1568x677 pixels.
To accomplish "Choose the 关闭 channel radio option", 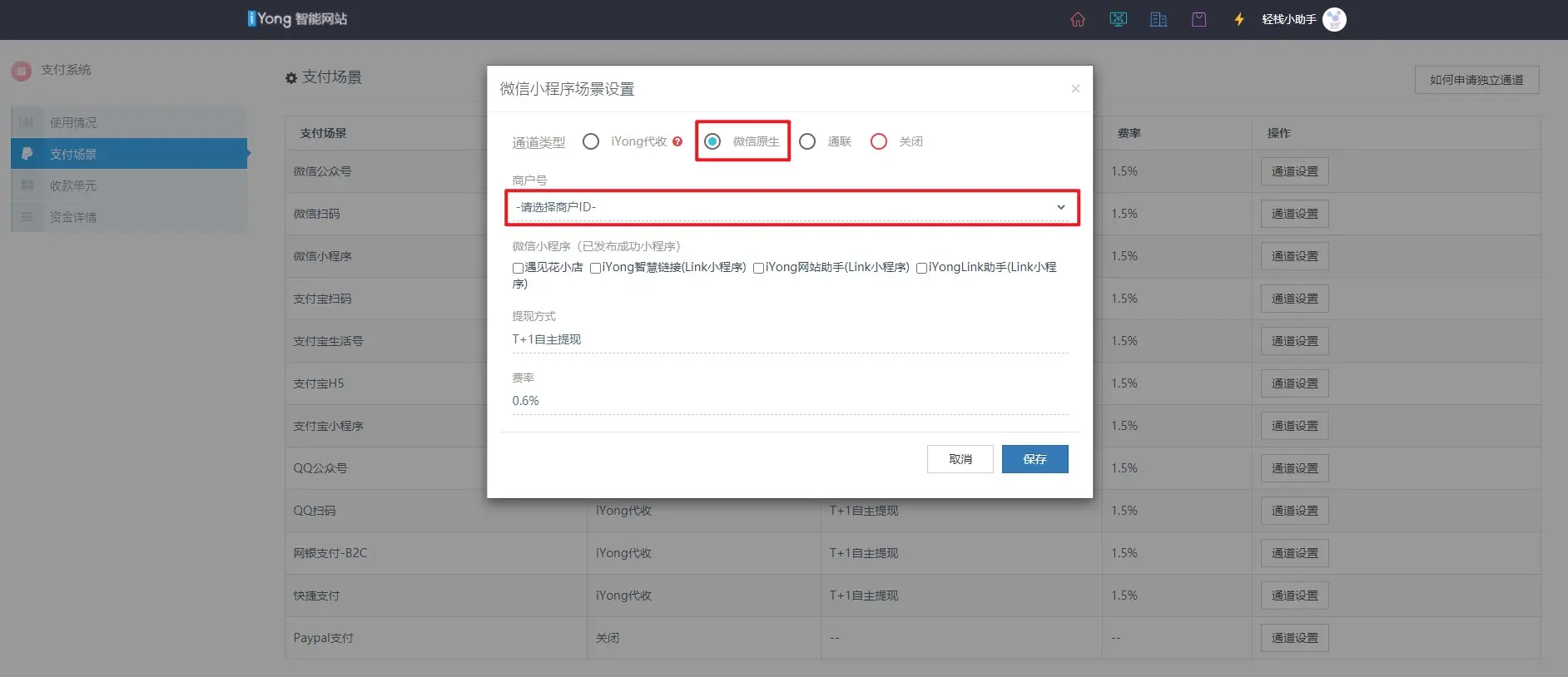I will 879,141.
